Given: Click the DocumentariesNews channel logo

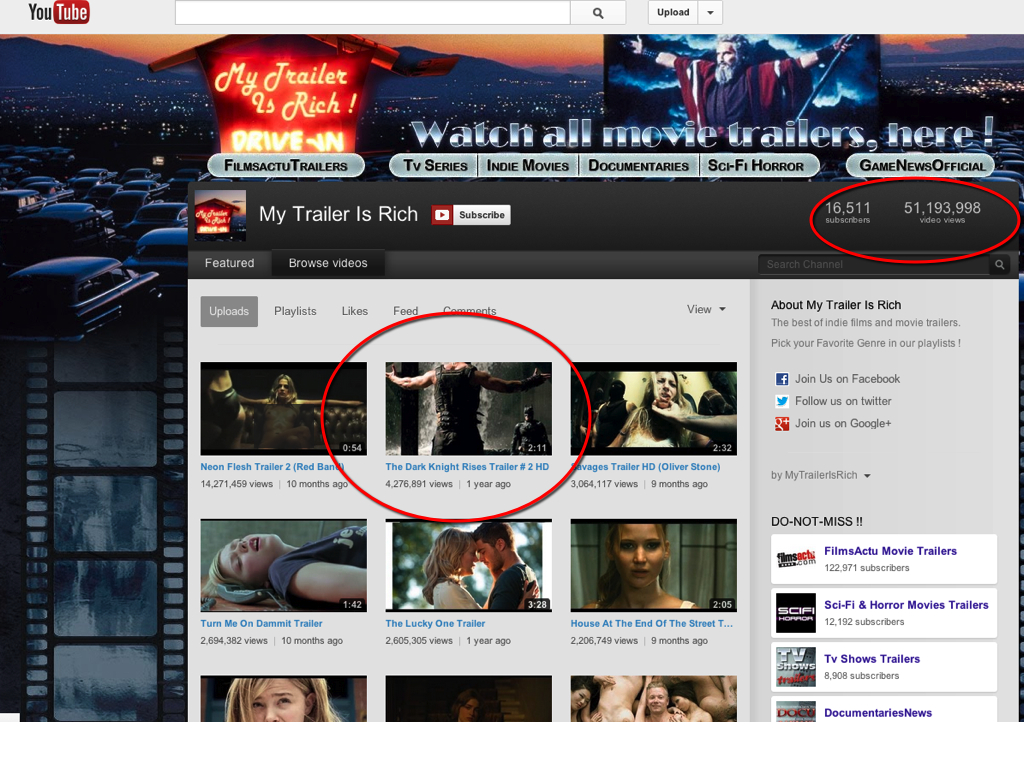Looking at the screenshot, I should tap(795, 711).
